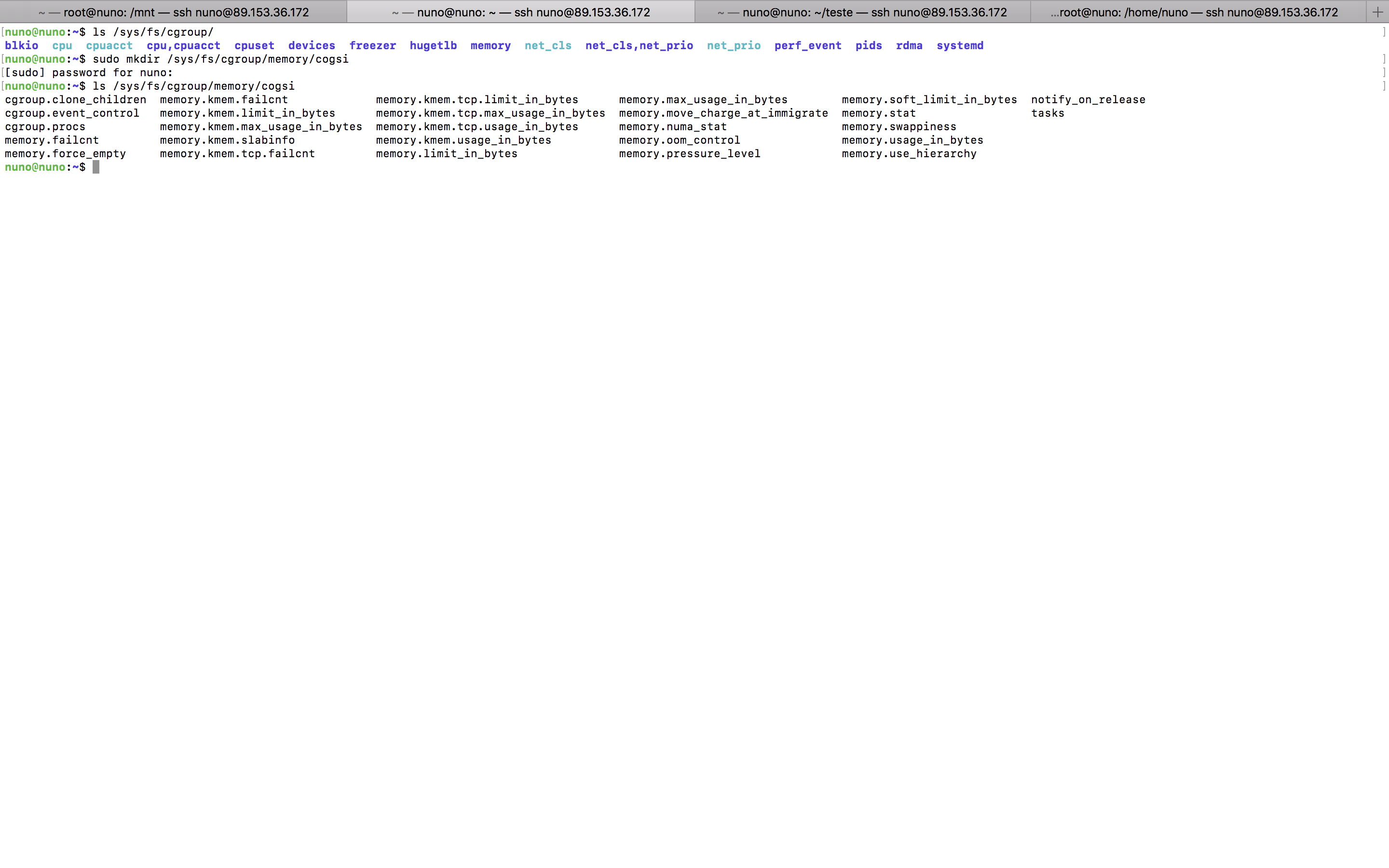The width and height of the screenshot is (1389, 868).
Task: Click the memory.kmem.failcnt file name
Action: coord(224,99)
